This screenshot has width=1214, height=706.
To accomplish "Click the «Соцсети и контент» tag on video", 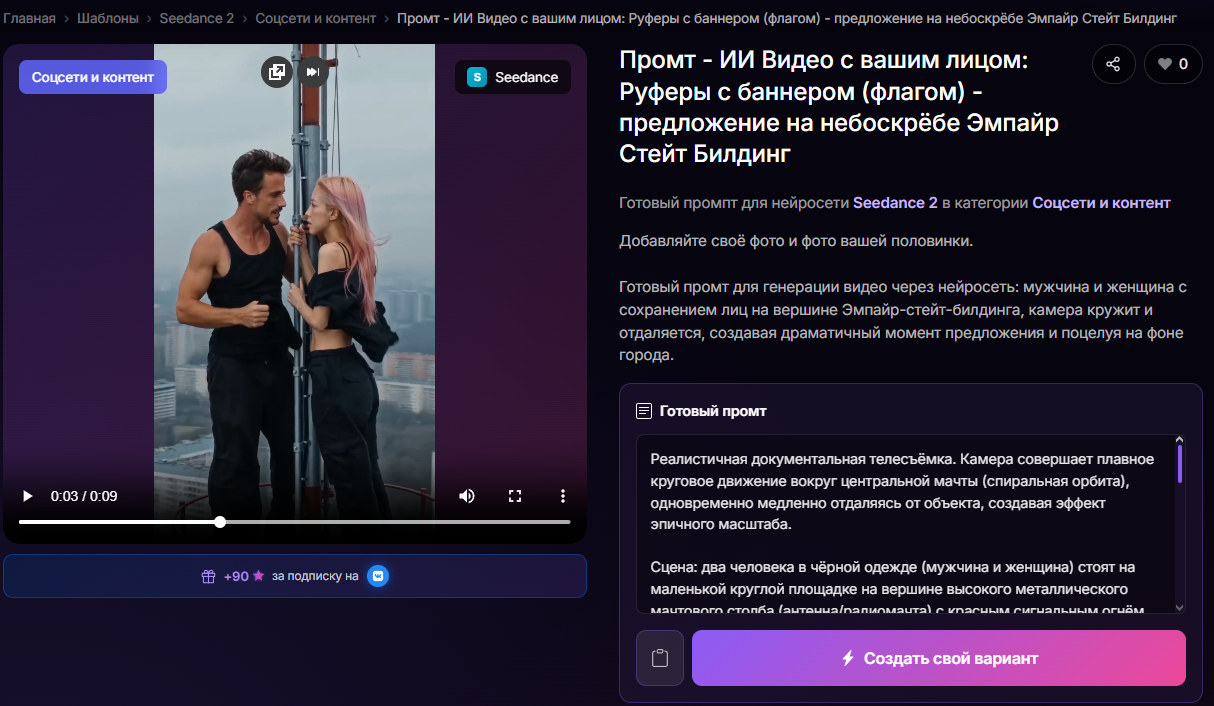I will 93,77.
